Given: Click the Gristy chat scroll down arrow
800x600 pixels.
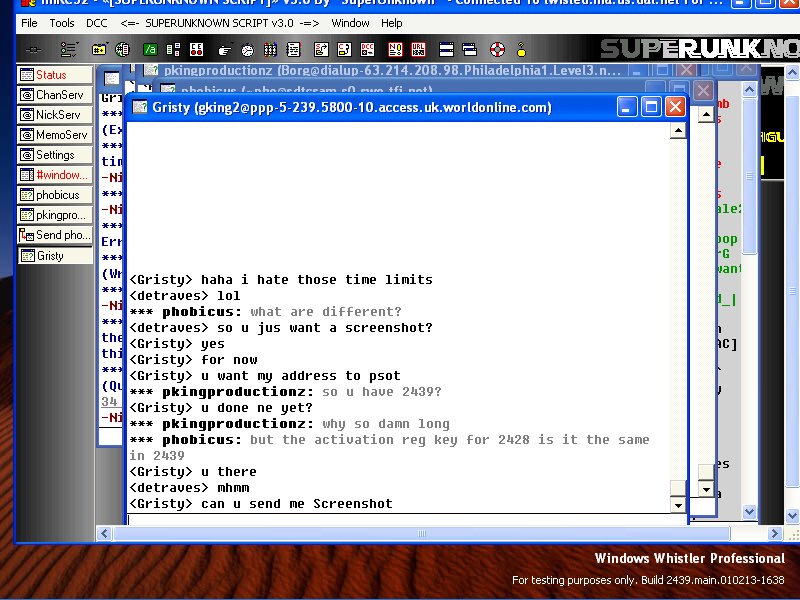Looking at the screenshot, I should pos(678,505).
